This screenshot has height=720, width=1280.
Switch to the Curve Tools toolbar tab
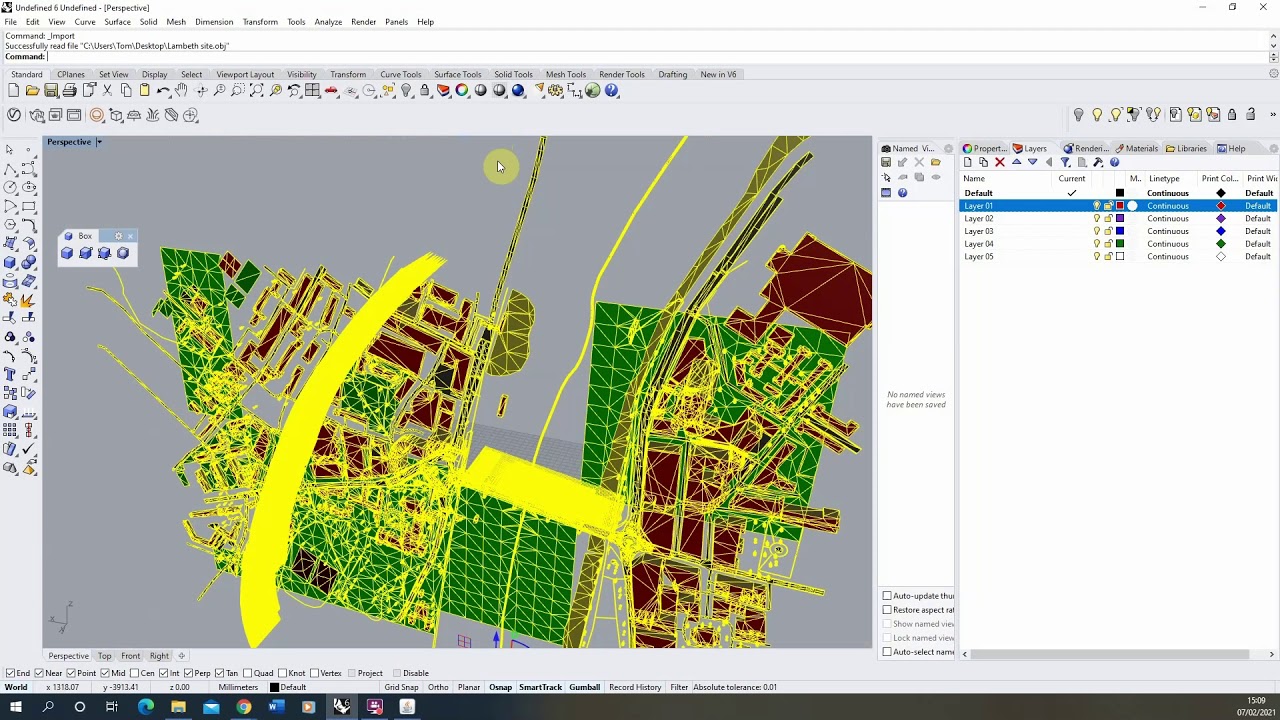[x=400, y=74]
